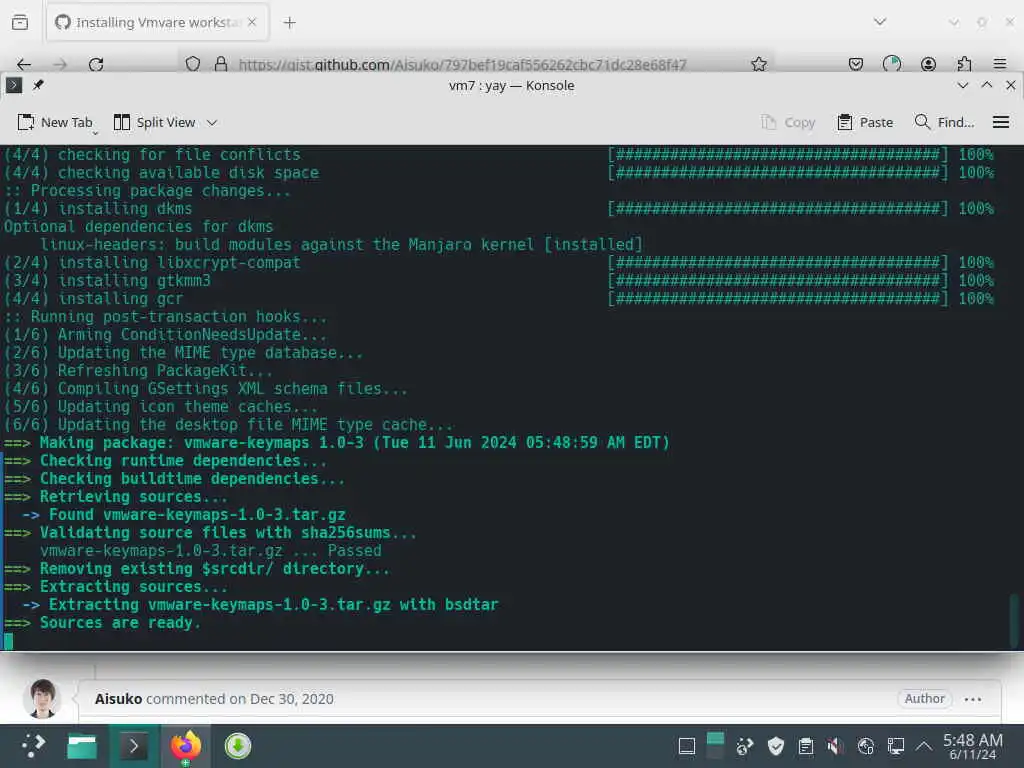
Task: Open the Pocket save icon in Firefox
Action: (856, 64)
